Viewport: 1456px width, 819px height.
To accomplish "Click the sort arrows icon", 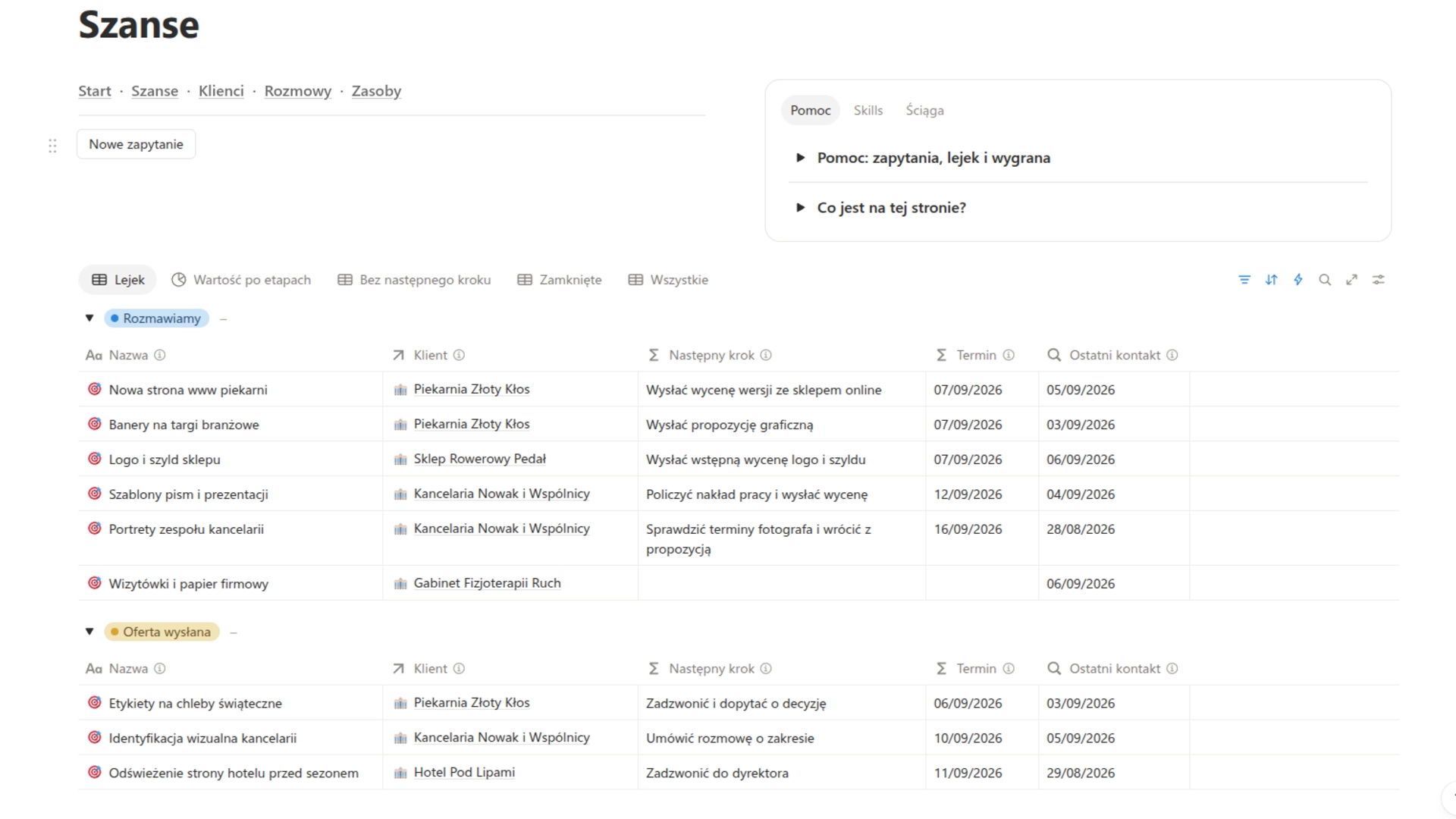I will [1272, 280].
